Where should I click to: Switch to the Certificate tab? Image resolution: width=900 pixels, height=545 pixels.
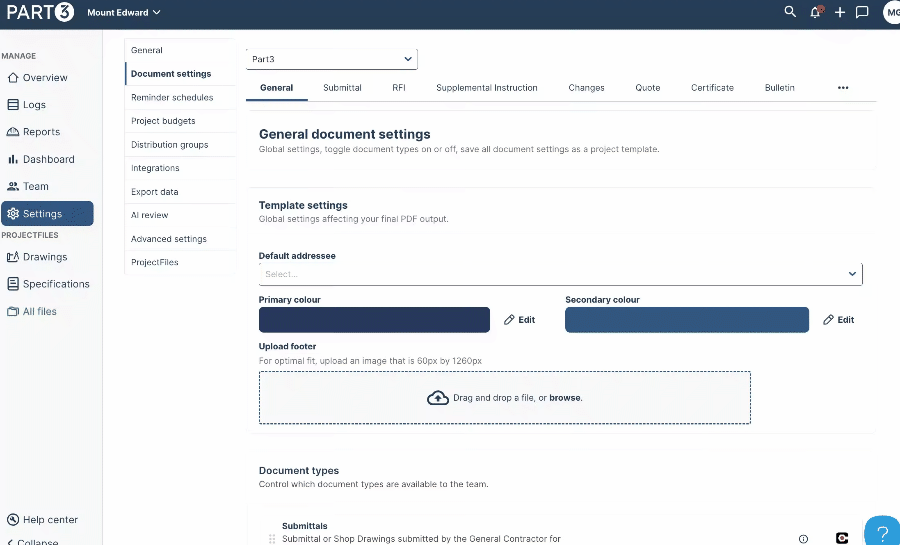coord(712,88)
